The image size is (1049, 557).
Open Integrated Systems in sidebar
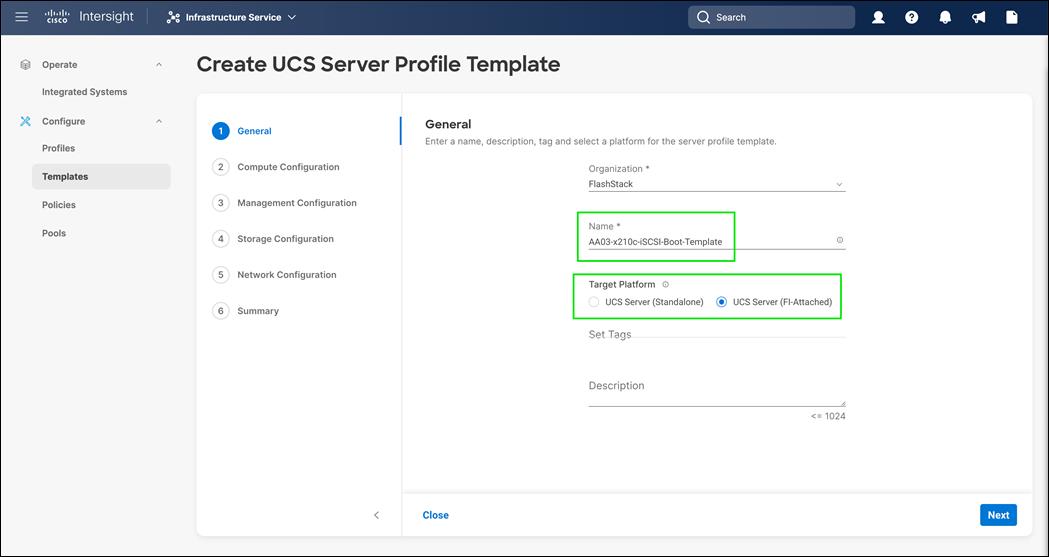[x=84, y=92]
